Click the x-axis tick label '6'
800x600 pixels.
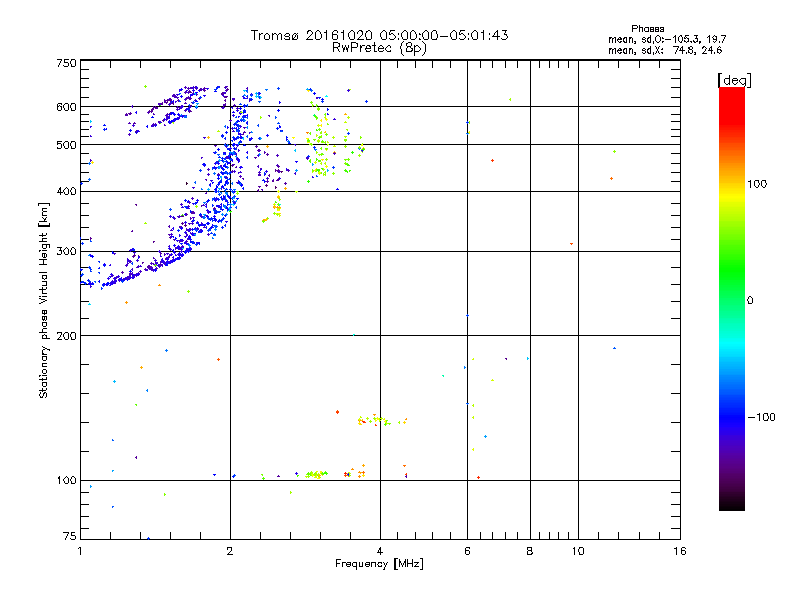tap(467, 551)
